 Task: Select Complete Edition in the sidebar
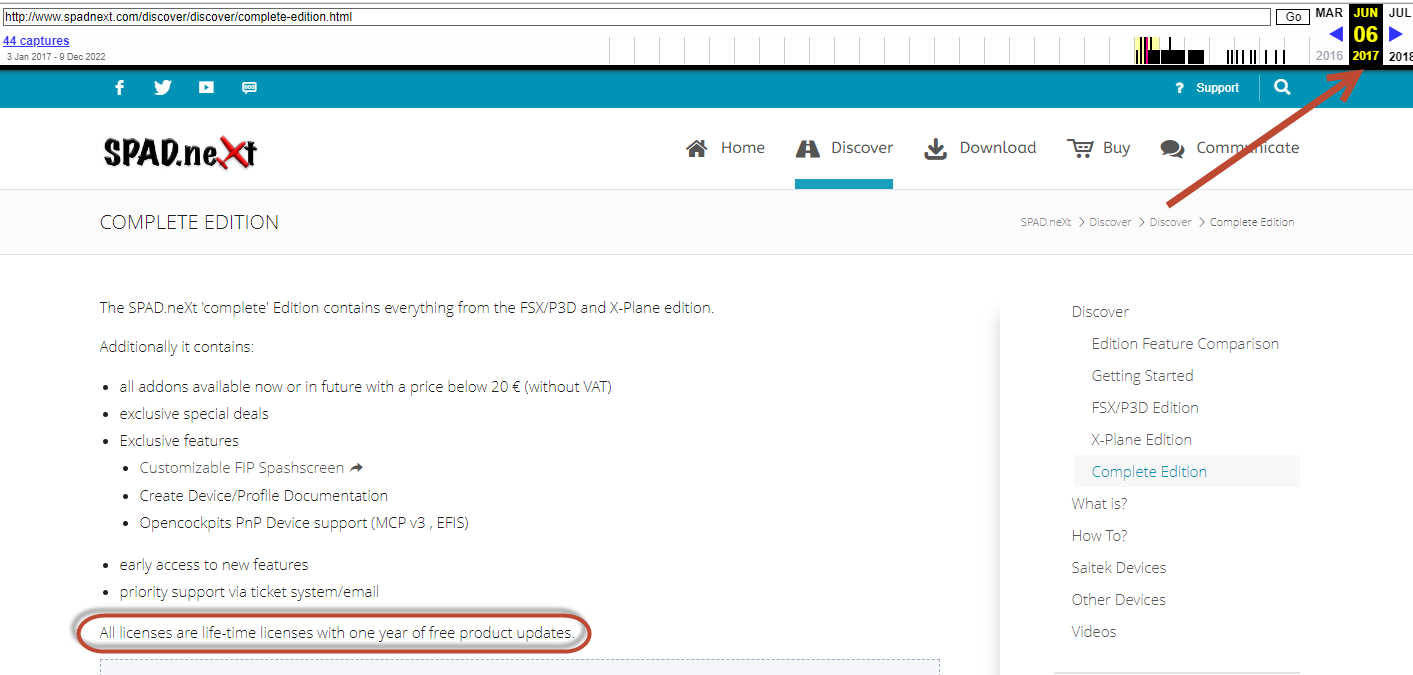[x=1149, y=472]
